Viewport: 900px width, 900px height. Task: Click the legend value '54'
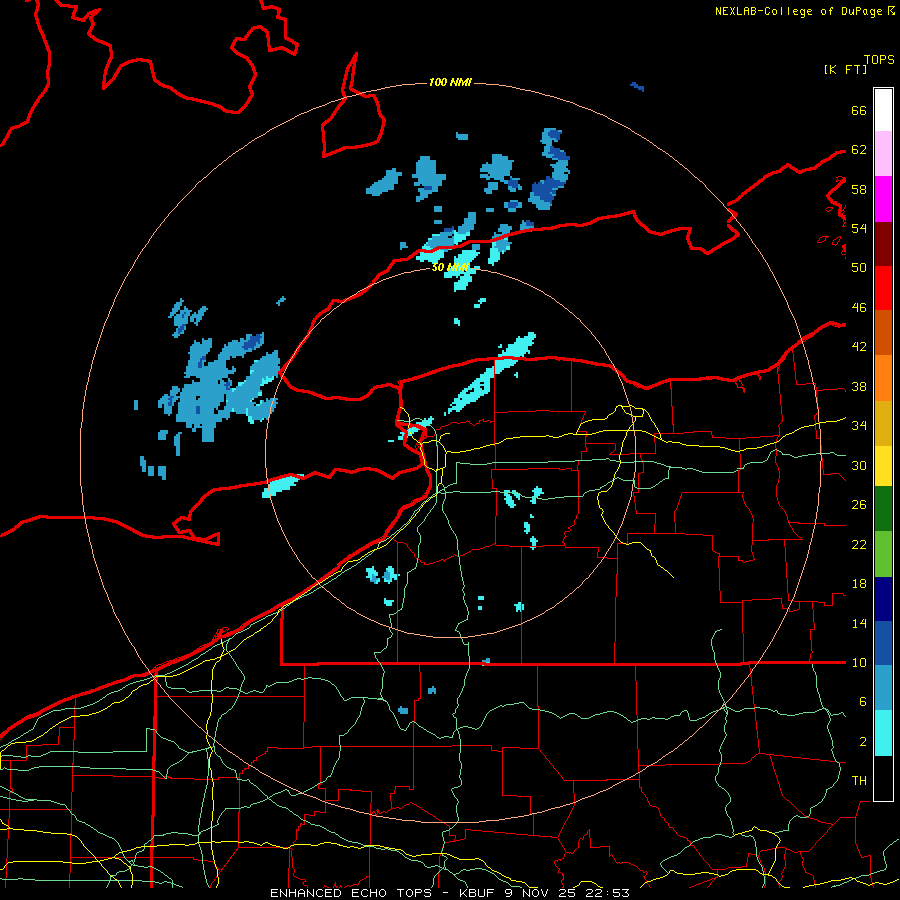[x=859, y=228]
